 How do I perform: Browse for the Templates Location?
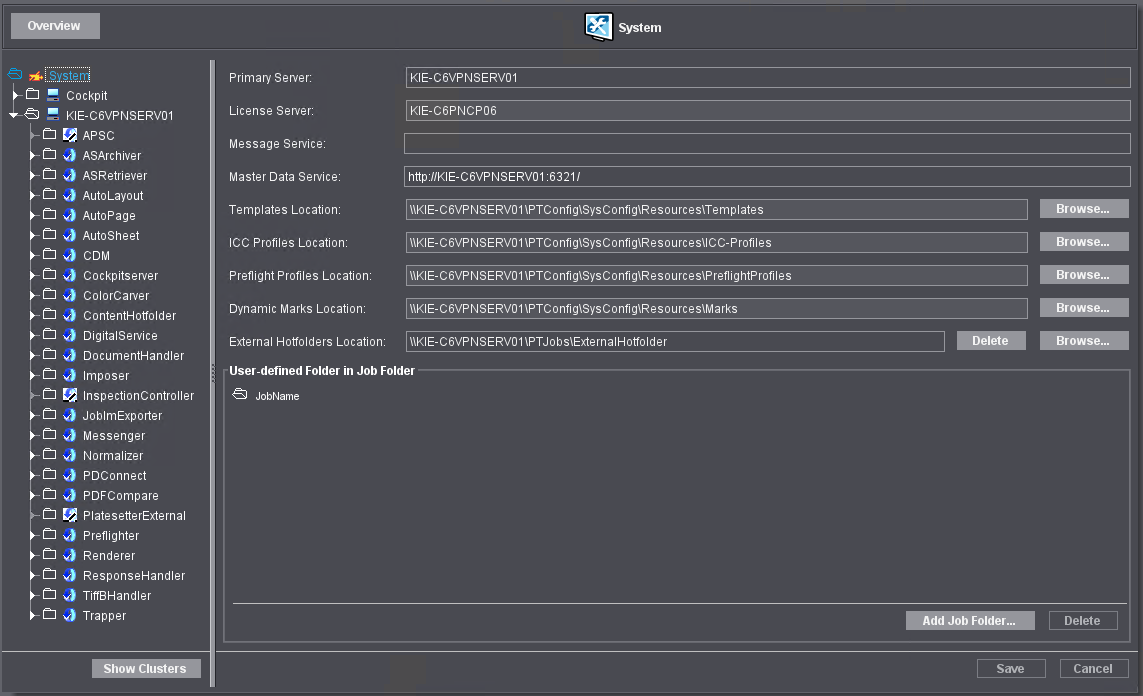point(1083,209)
